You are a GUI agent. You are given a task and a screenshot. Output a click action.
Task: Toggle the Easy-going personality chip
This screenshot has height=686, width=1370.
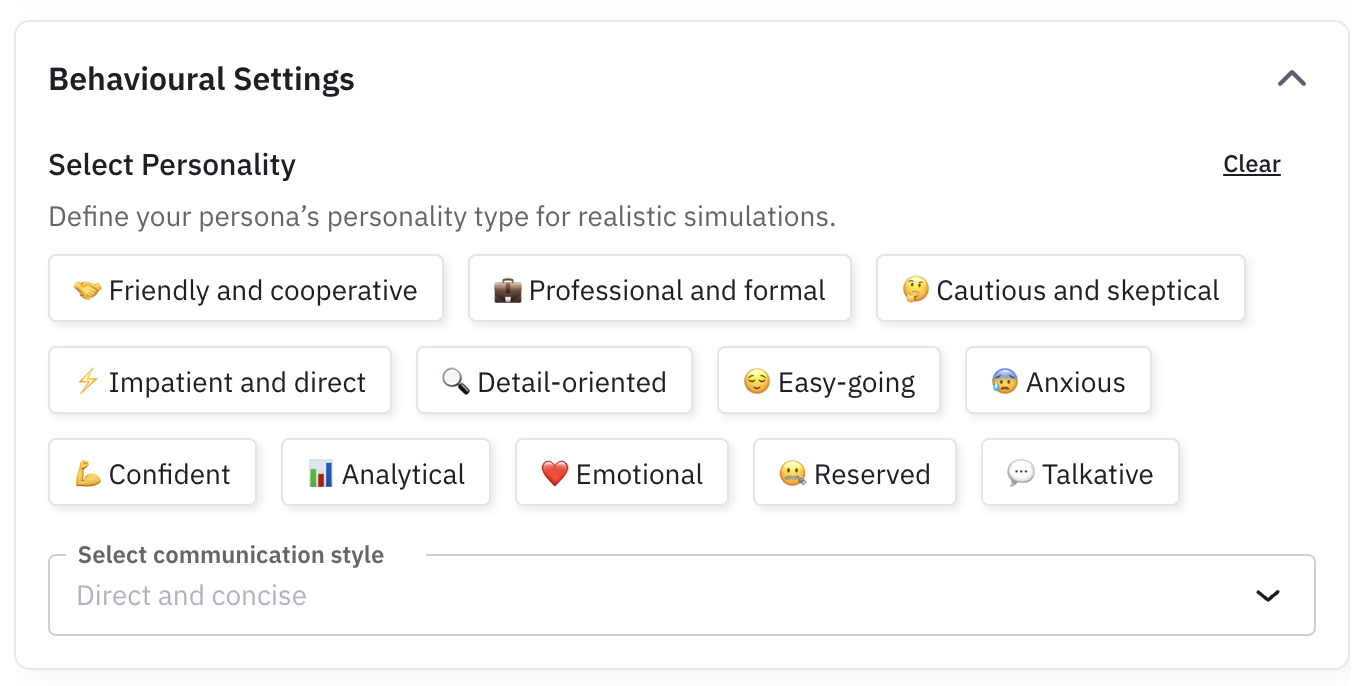point(828,381)
